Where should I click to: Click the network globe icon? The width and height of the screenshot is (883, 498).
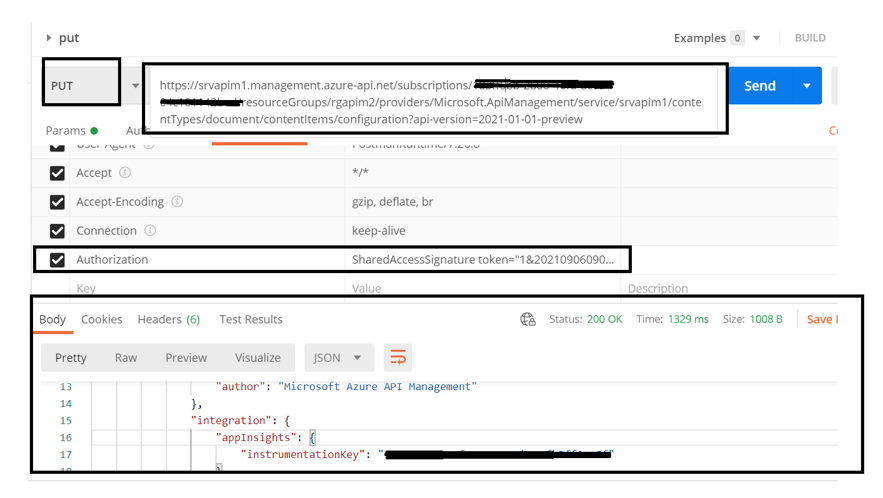[x=528, y=319]
